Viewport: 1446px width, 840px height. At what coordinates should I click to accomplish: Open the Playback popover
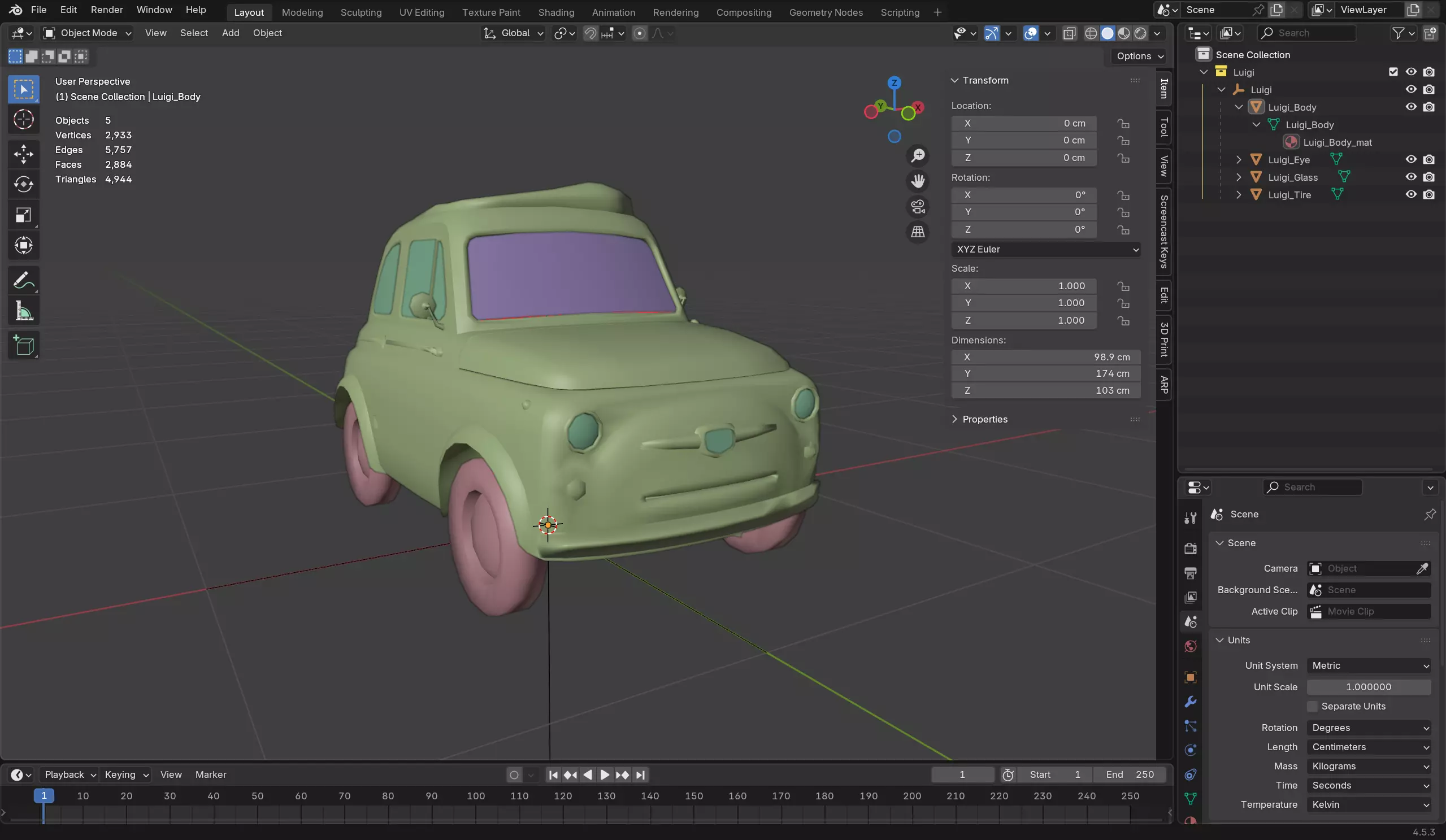tap(70, 774)
